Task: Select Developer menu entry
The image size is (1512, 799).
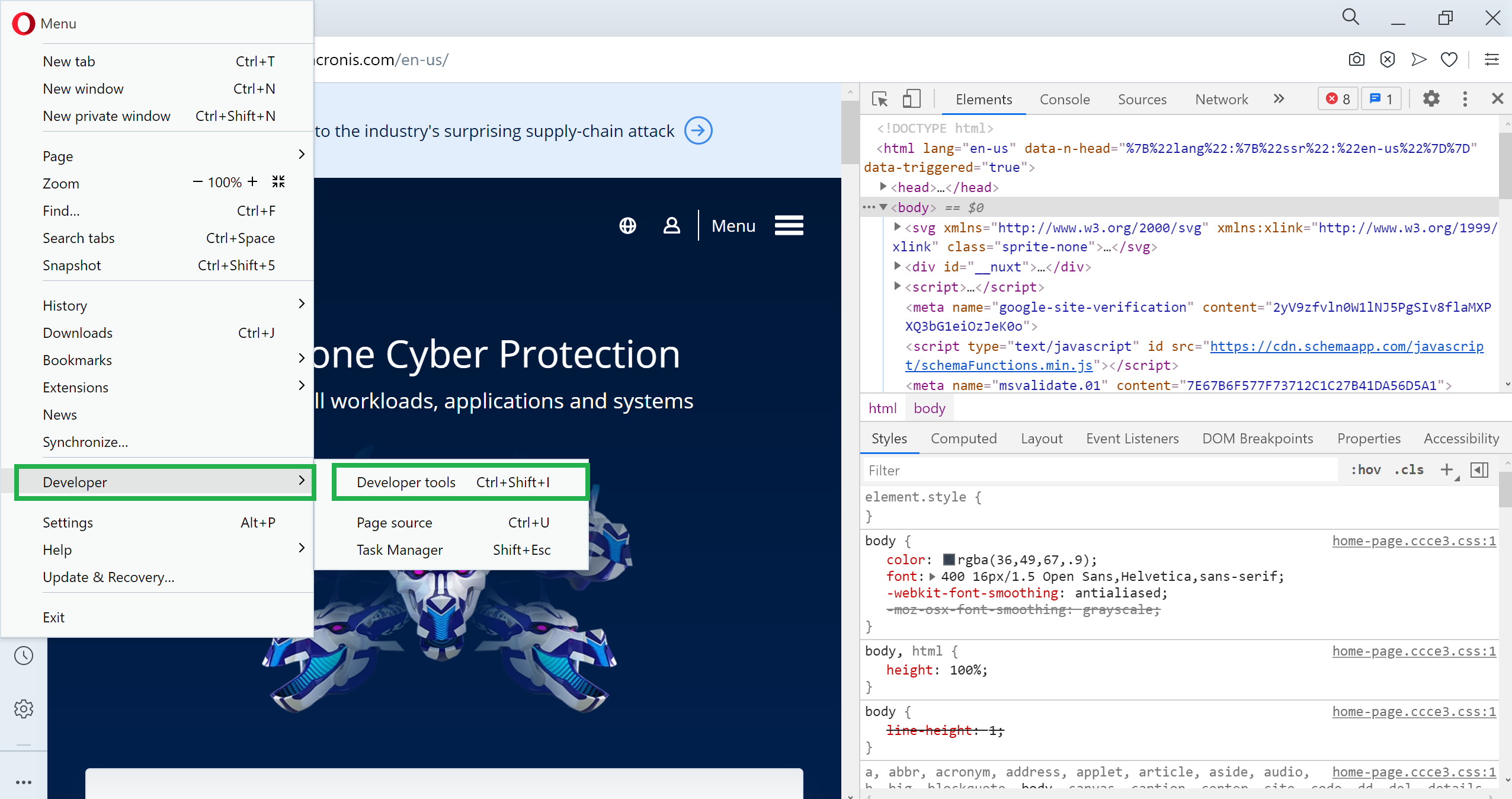Action: point(165,482)
